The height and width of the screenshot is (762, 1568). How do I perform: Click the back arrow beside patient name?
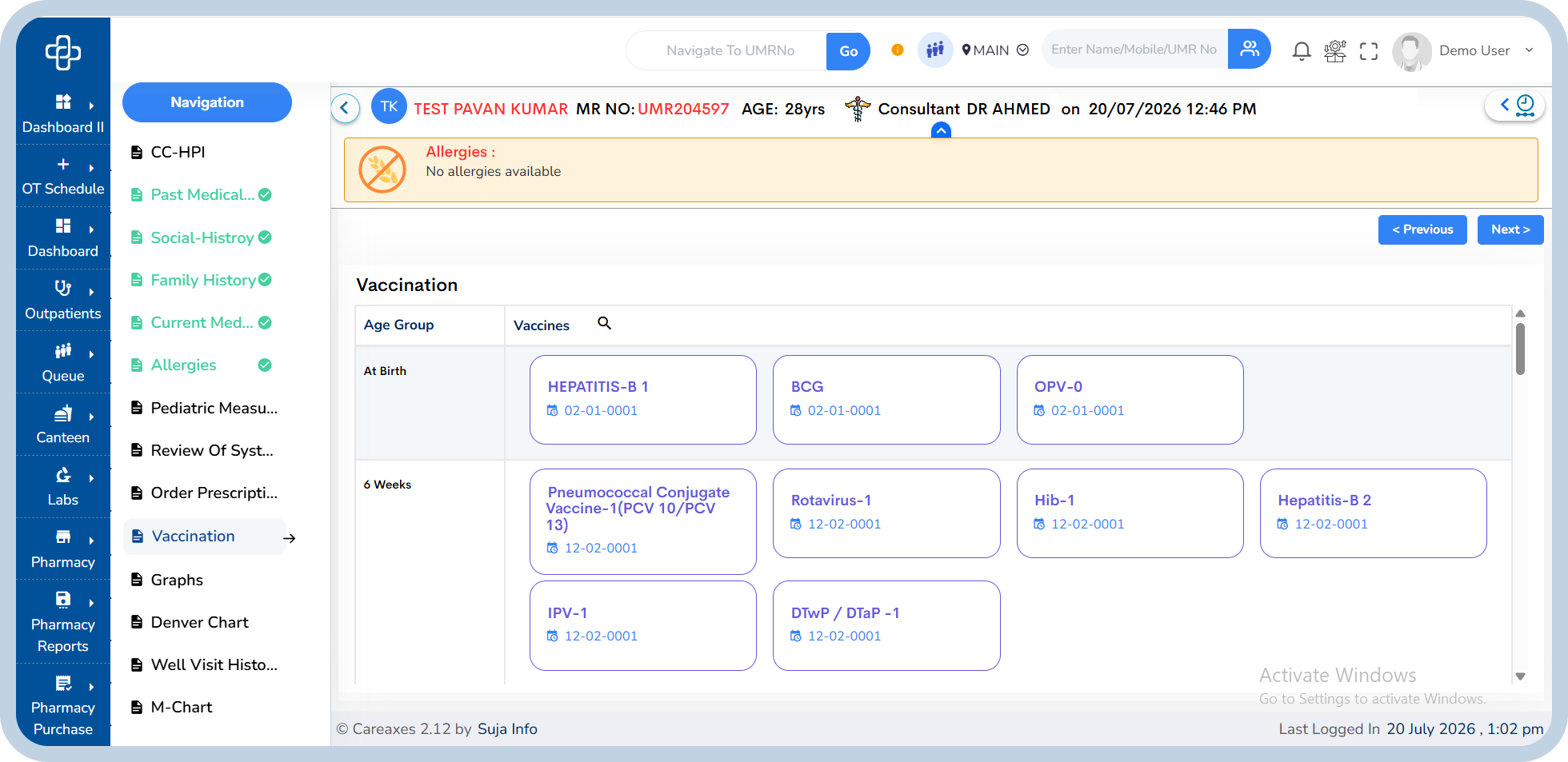pyautogui.click(x=345, y=108)
